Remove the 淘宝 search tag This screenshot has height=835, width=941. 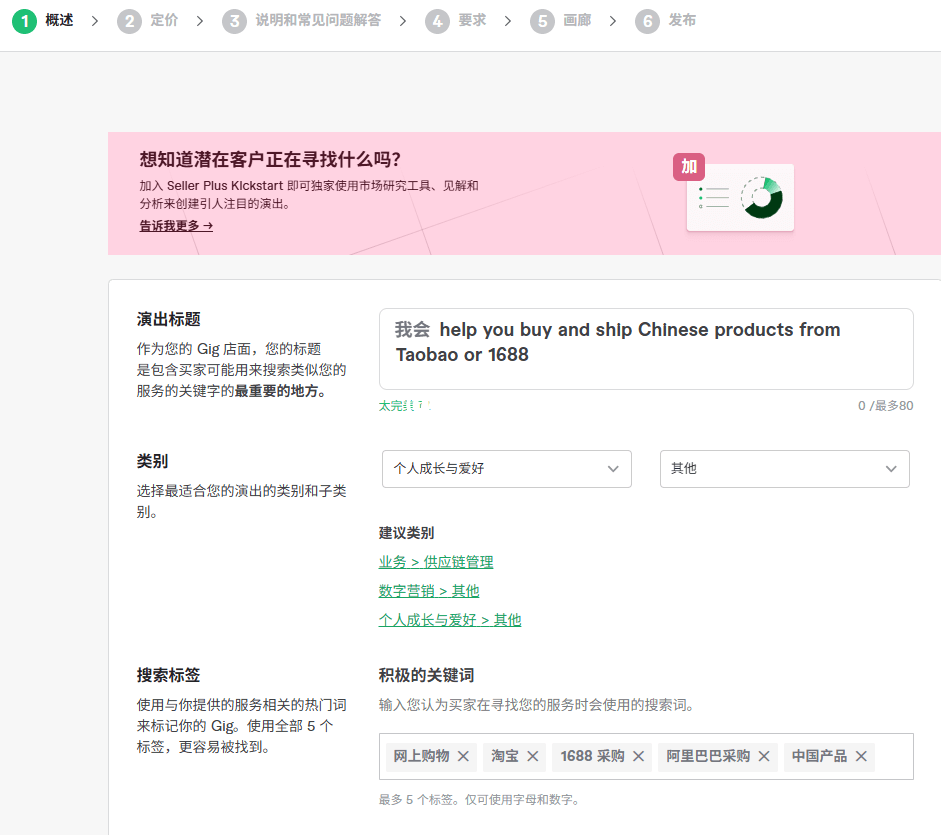pos(532,757)
